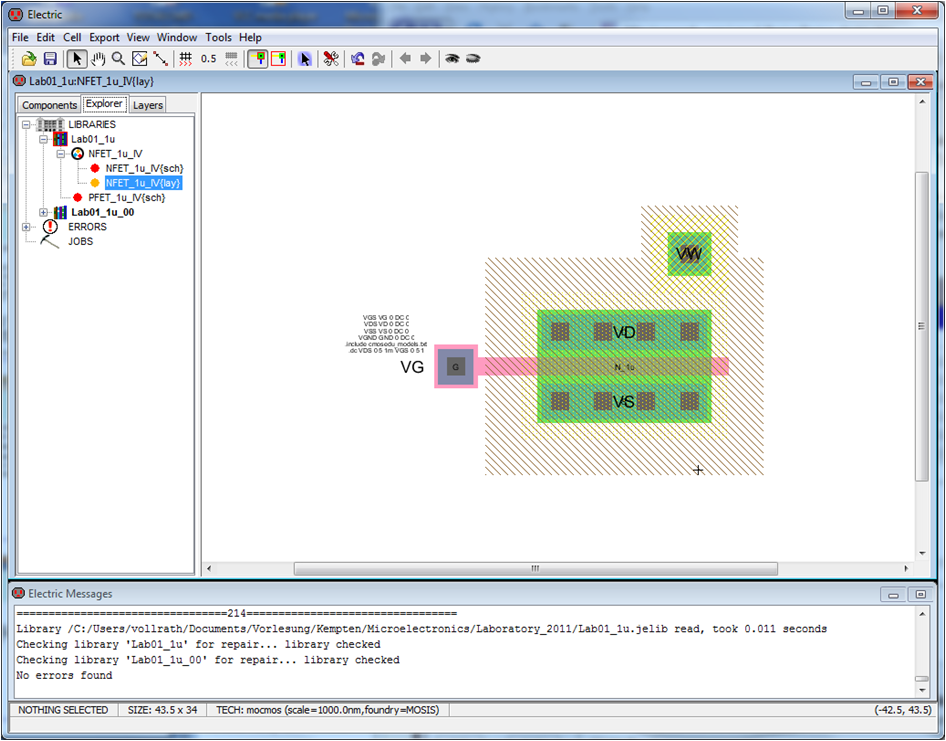
Task: Switch to the Layers tab
Action: point(148,105)
